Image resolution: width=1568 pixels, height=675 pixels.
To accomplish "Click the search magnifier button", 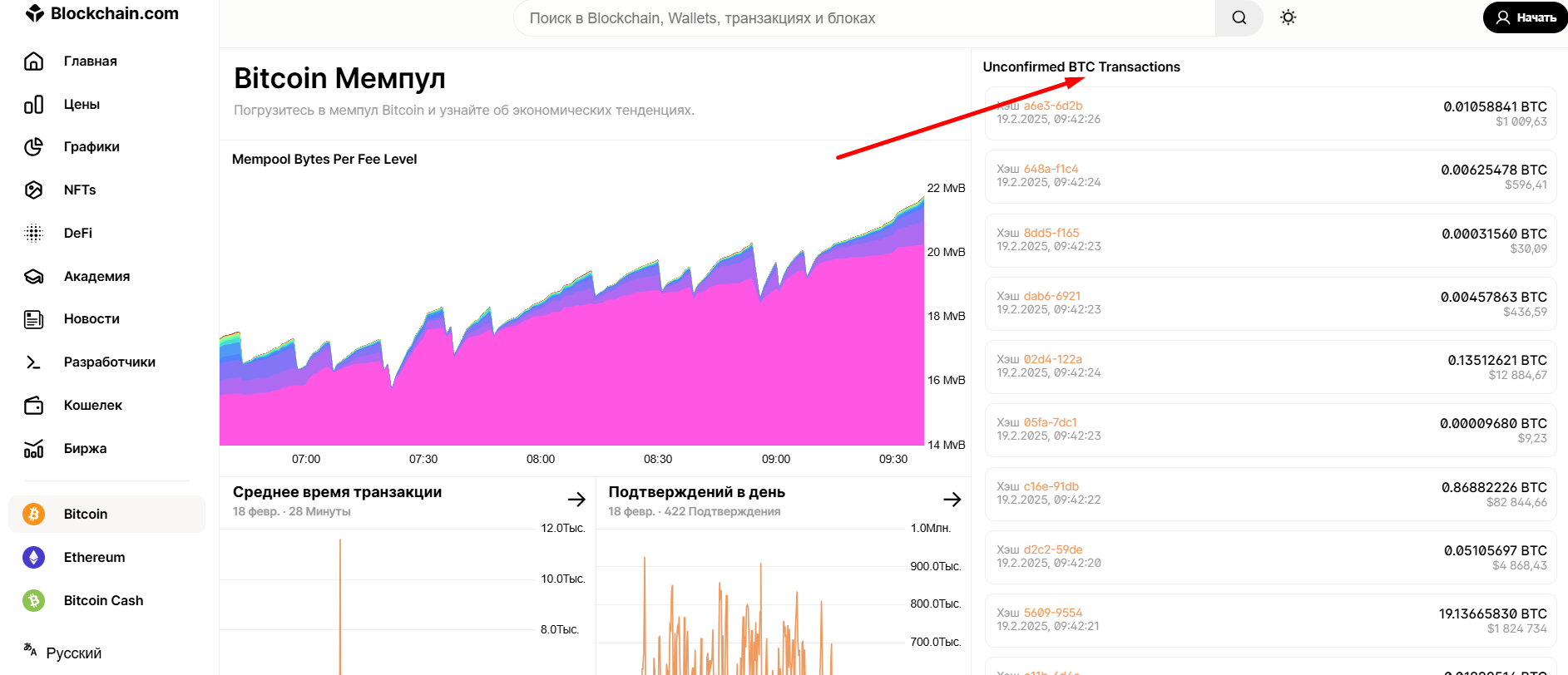I will click(1239, 17).
